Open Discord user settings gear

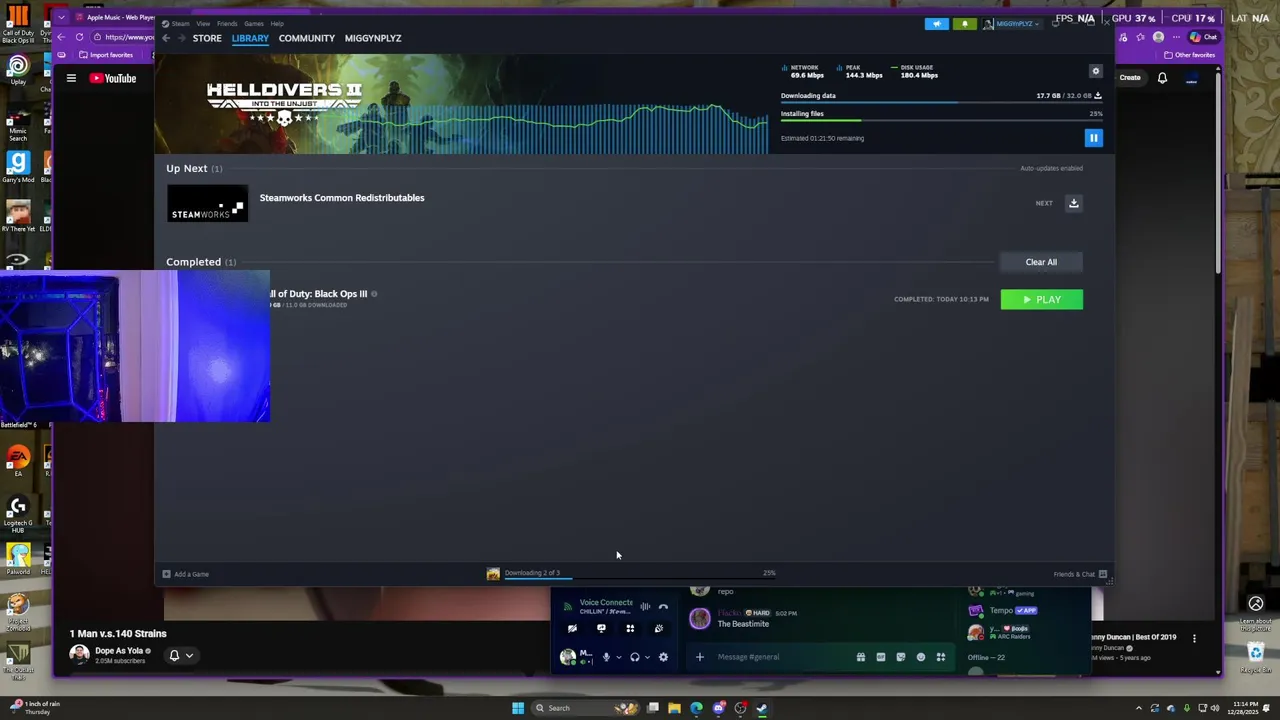pyautogui.click(x=663, y=657)
